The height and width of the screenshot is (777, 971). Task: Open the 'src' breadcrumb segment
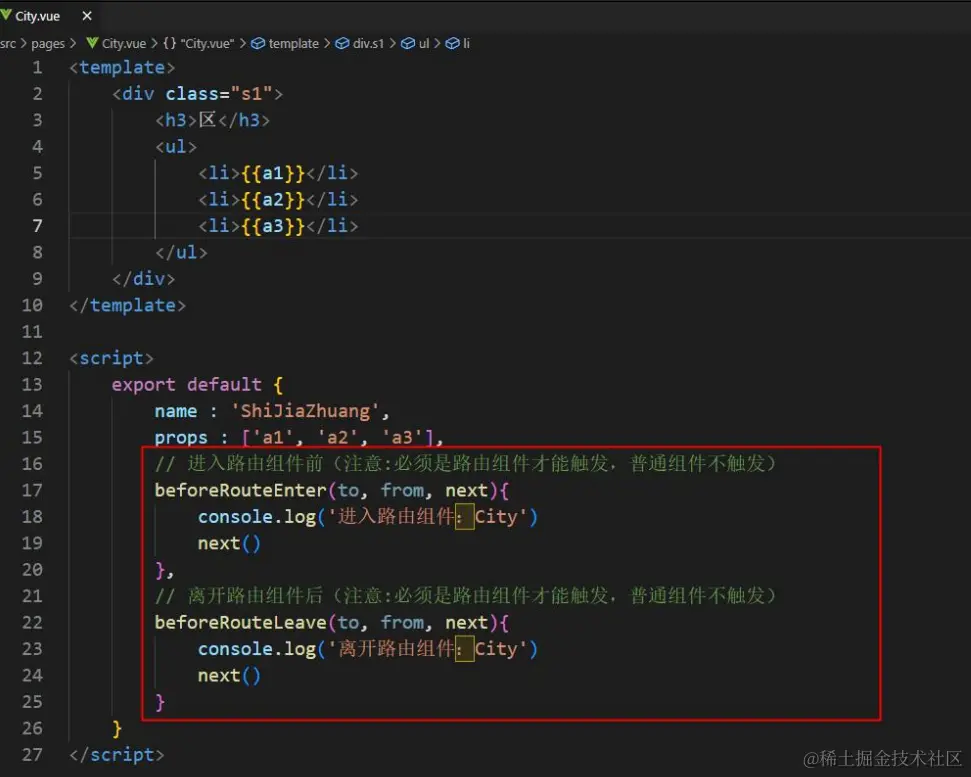8,43
